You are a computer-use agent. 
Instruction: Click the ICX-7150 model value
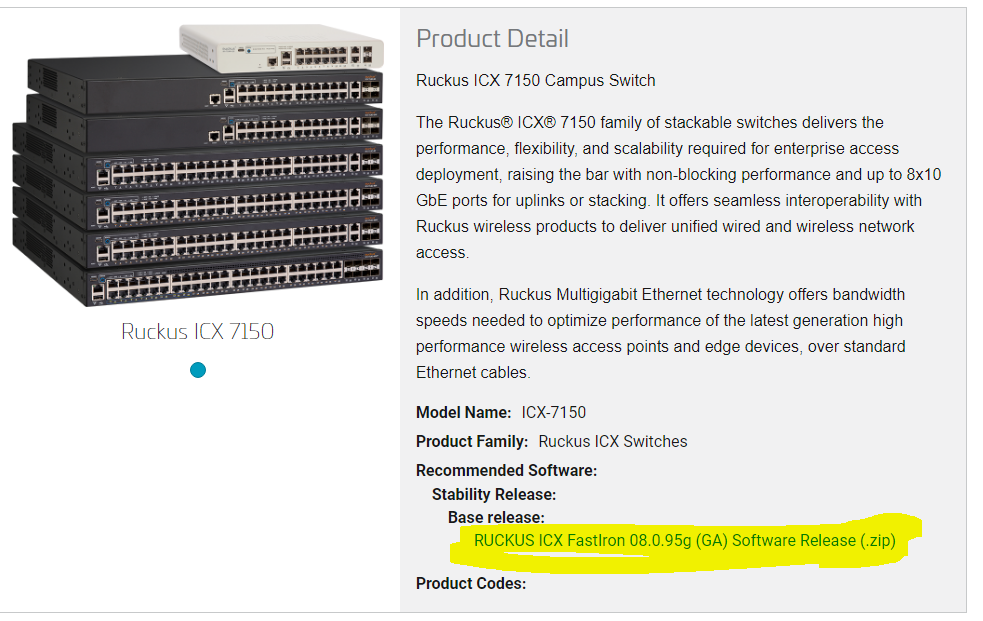click(x=553, y=412)
